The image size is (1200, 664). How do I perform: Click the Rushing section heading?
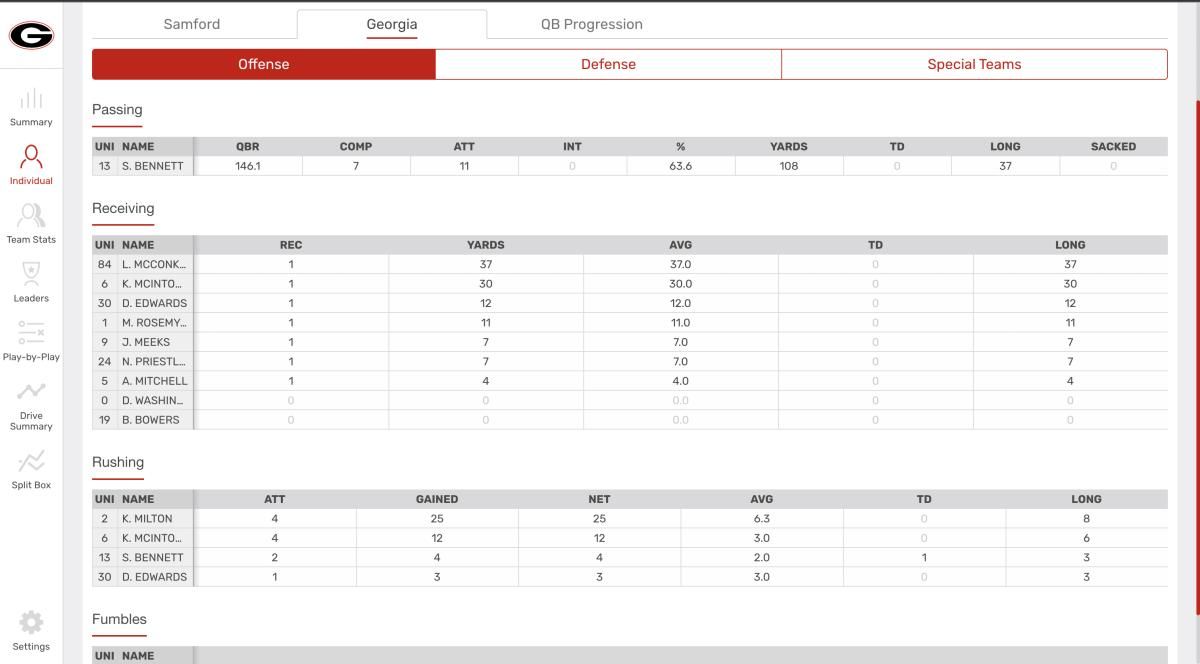(x=118, y=462)
